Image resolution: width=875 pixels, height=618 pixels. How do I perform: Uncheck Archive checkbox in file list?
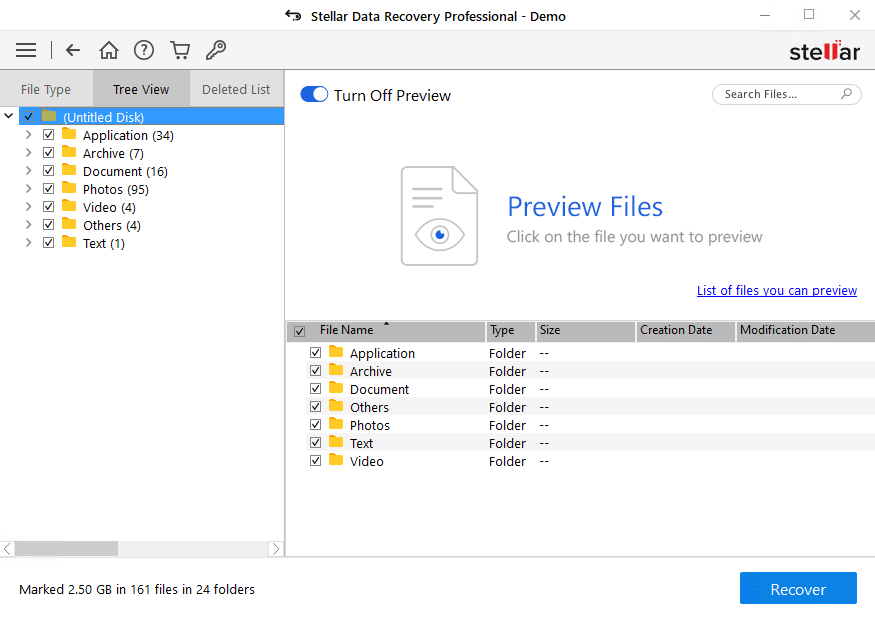[316, 371]
